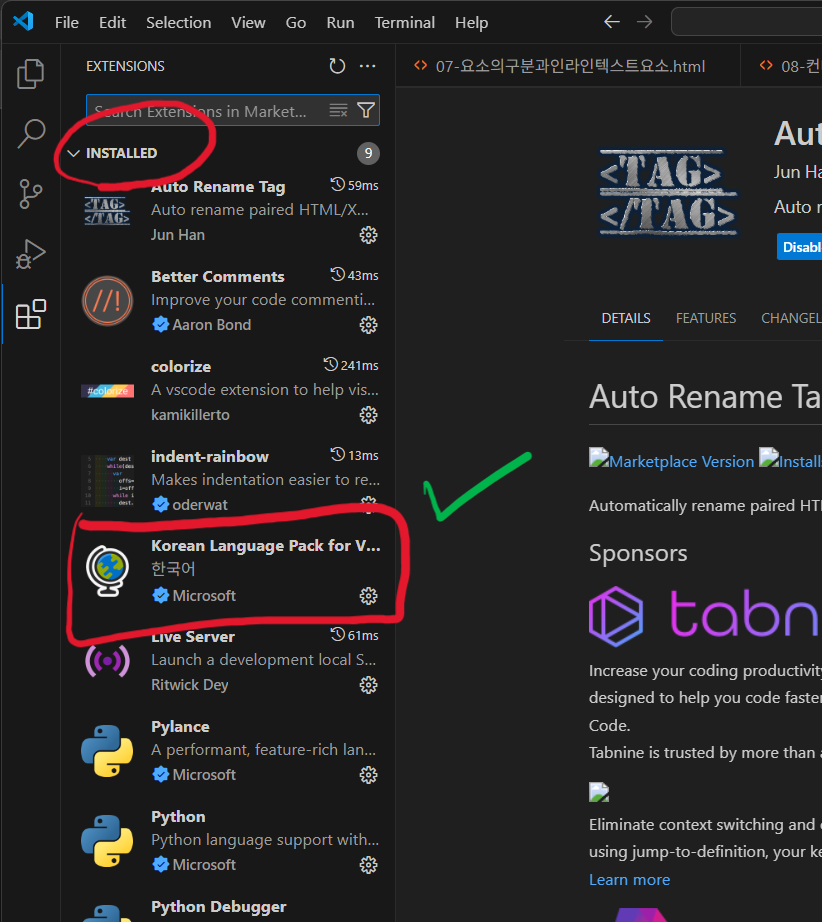Select the DETAILS tab

pyautogui.click(x=626, y=318)
